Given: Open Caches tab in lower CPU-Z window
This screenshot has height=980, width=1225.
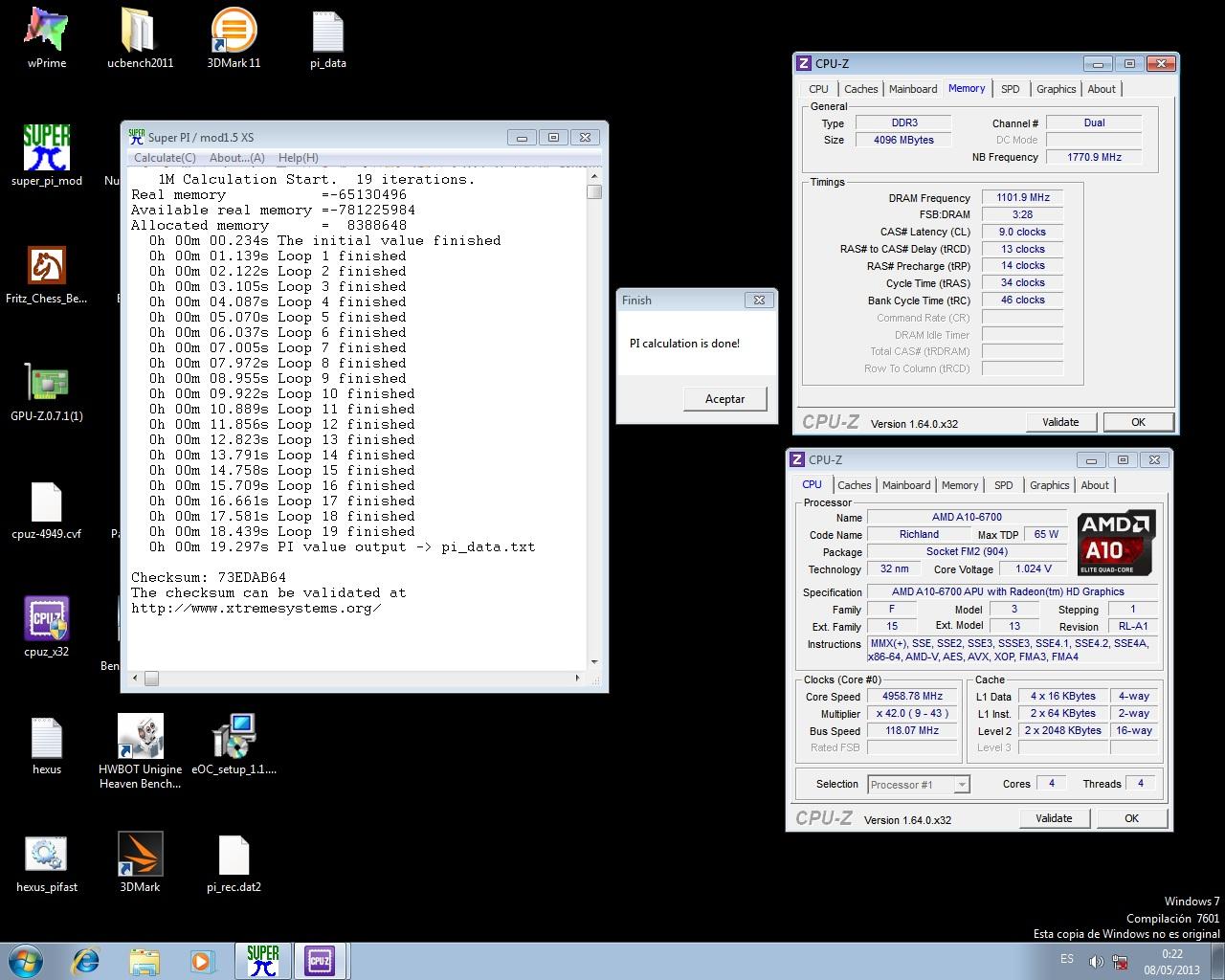Looking at the screenshot, I should [854, 485].
